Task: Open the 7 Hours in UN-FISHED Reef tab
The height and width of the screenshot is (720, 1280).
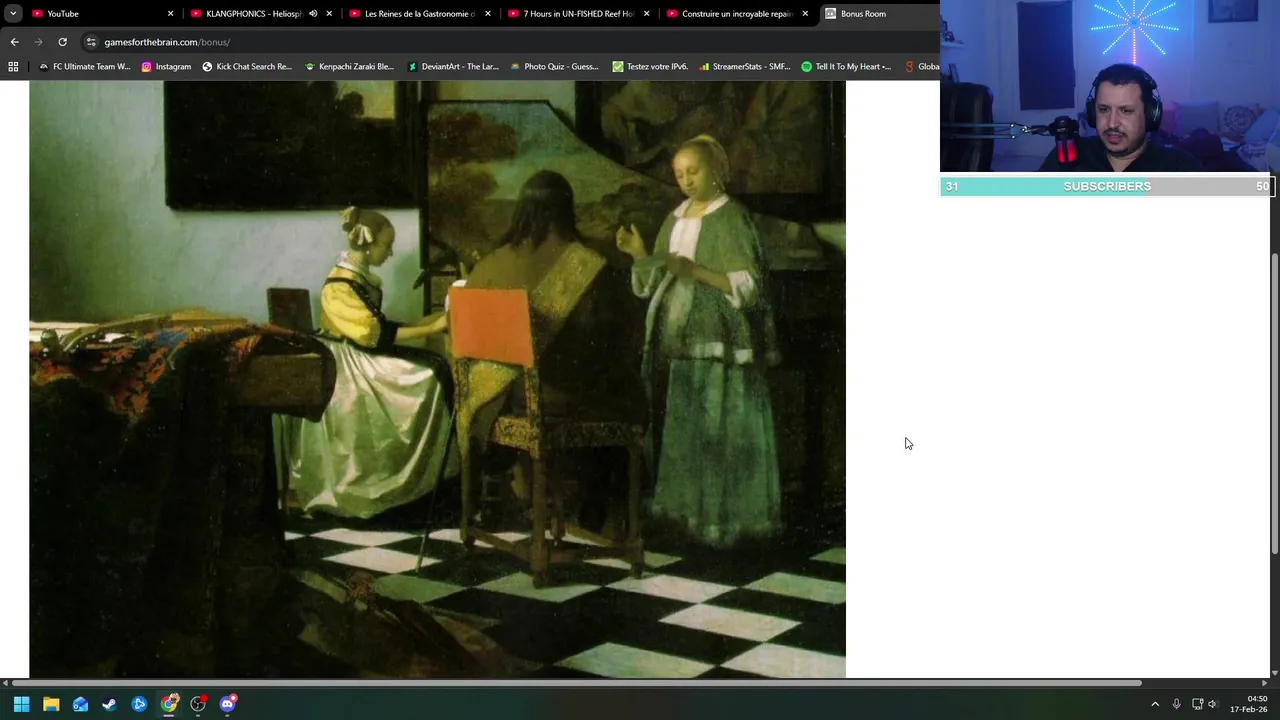Action: (579, 14)
